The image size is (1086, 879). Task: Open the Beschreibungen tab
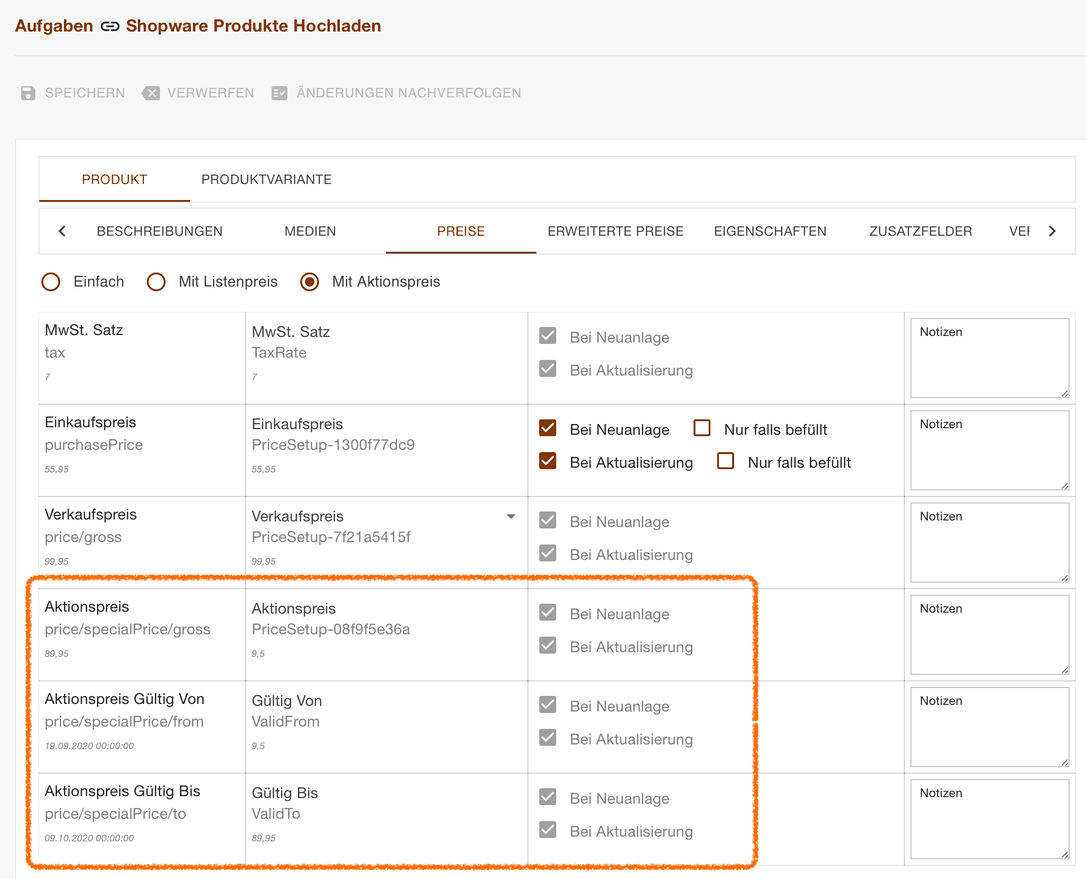click(159, 231)
